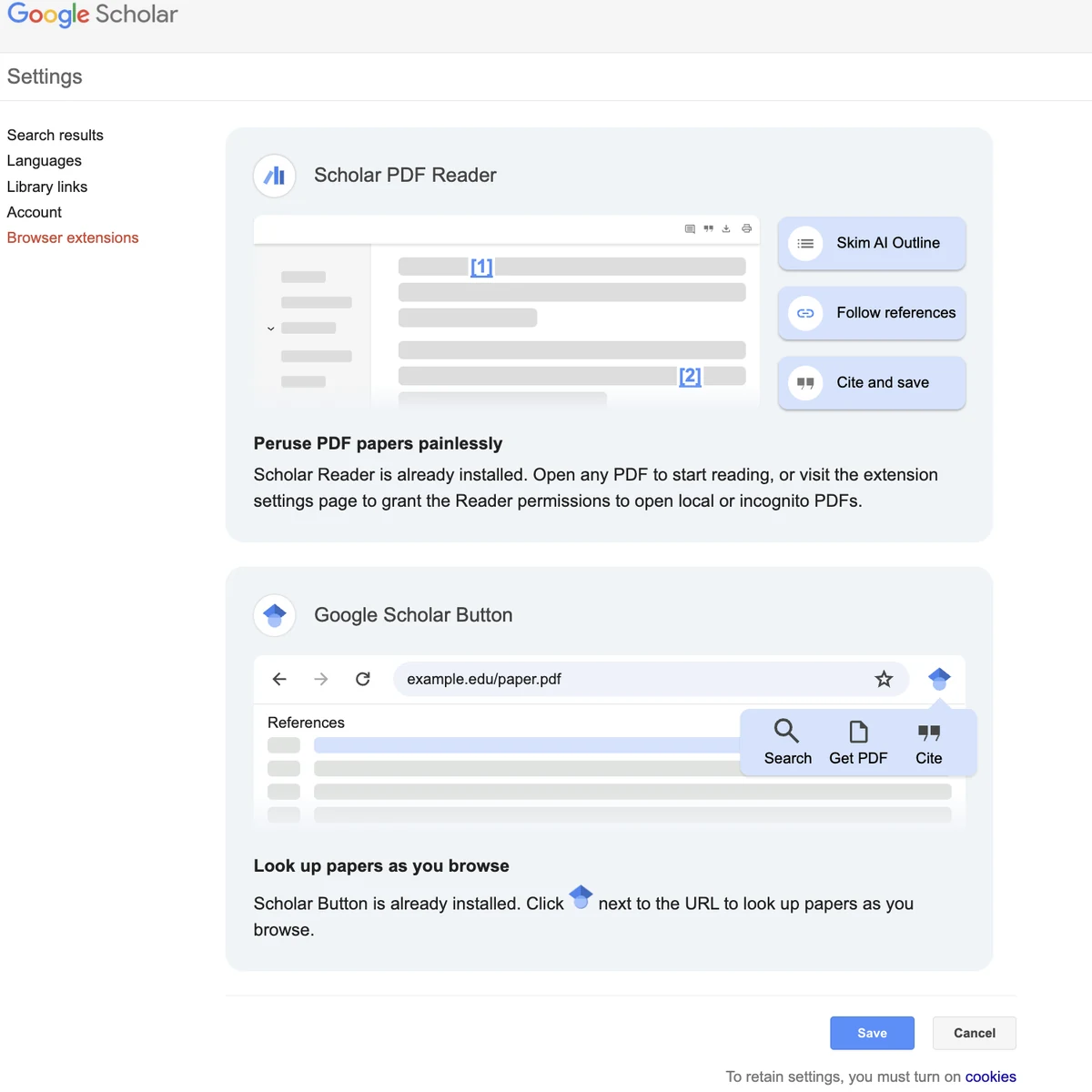This screenshot has height=1092, width=1092.
Task: Click the Skim AI Outline label
Action: click(x=888, y=243)
